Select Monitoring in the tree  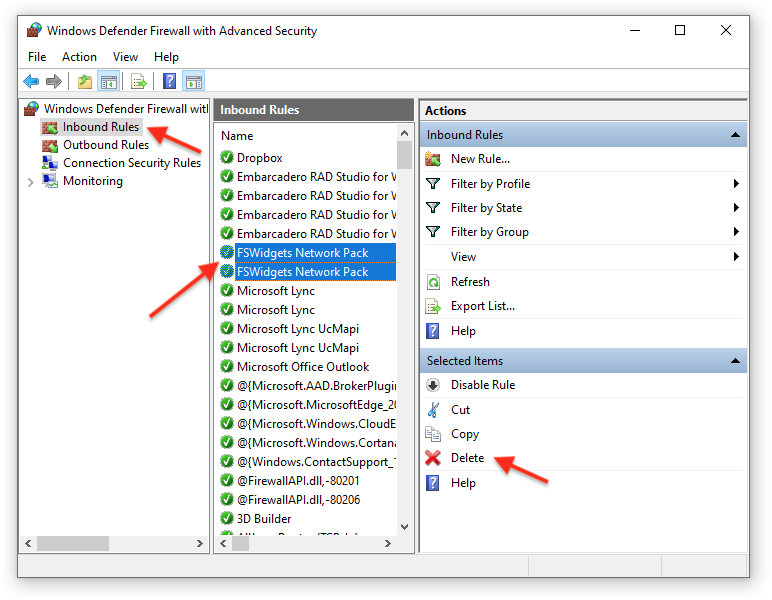[x=93, y=181]
